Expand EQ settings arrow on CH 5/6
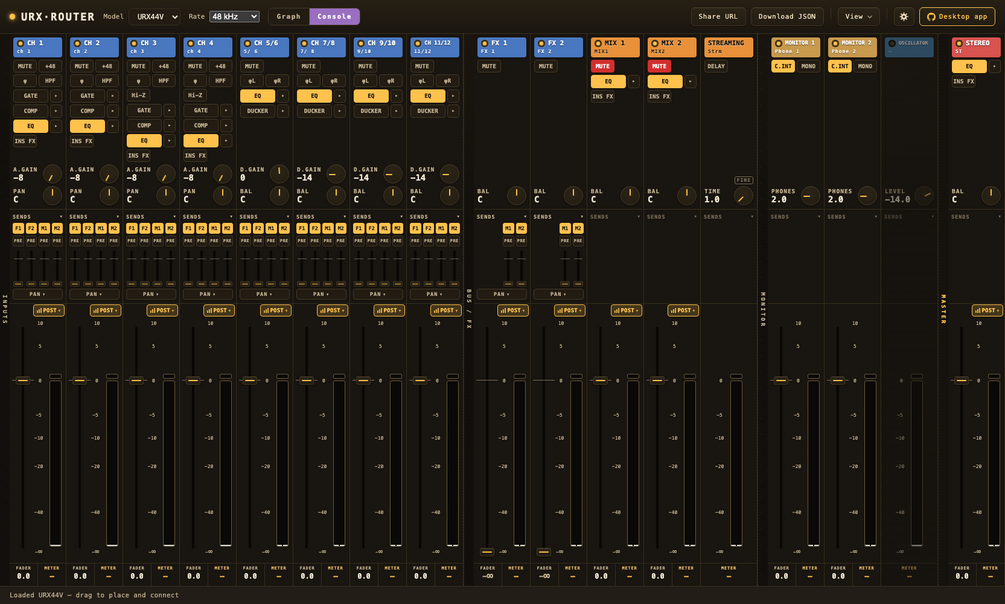1005x604 pixels. pyautogui.click(x=283, y=96)
